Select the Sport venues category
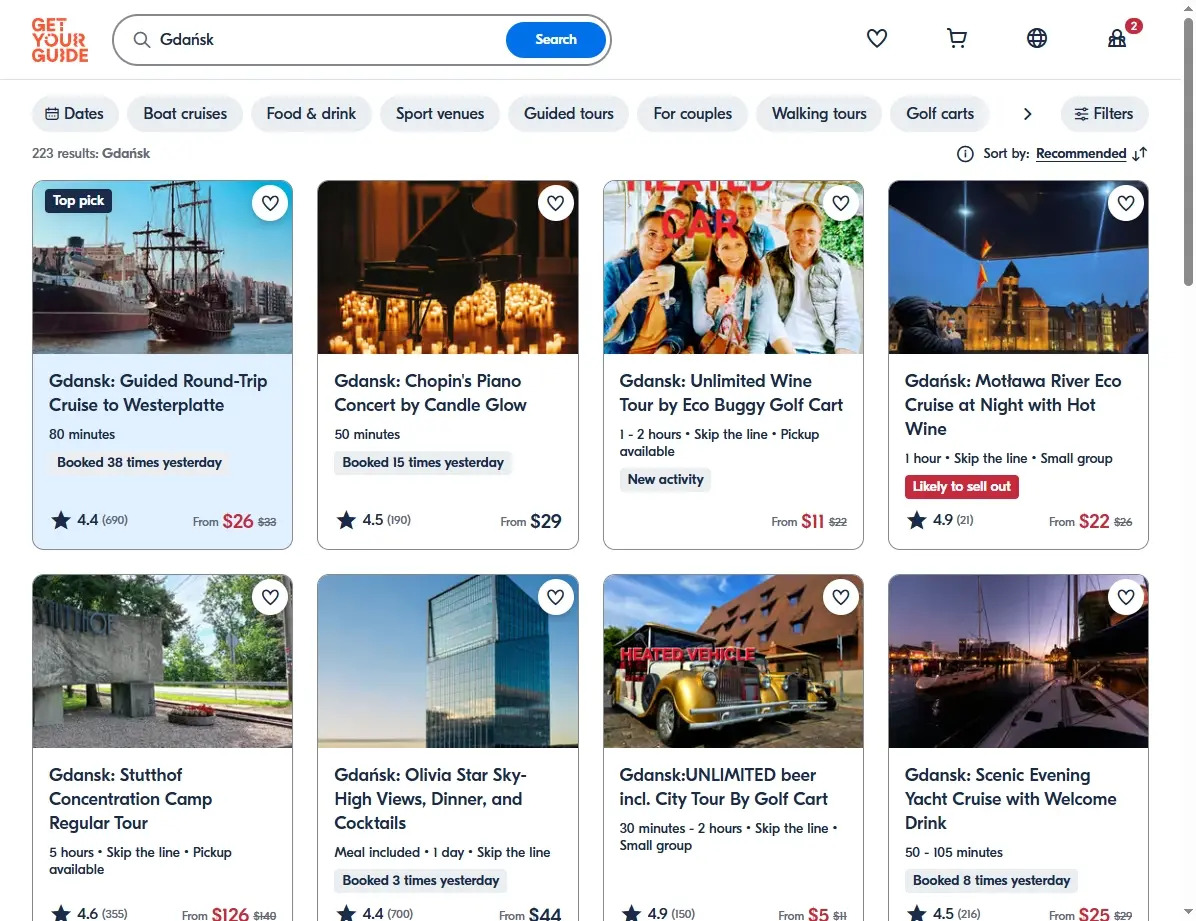 (440, 114)
